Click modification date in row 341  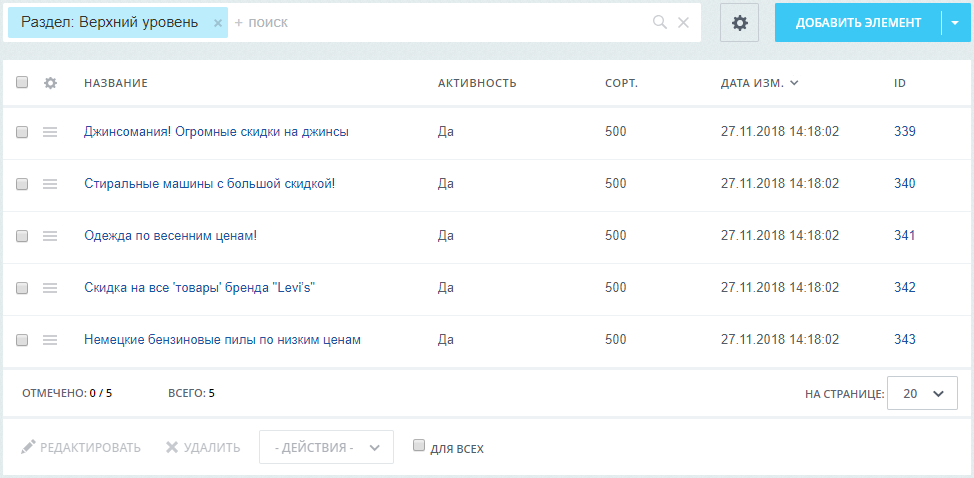click(780, 236)
